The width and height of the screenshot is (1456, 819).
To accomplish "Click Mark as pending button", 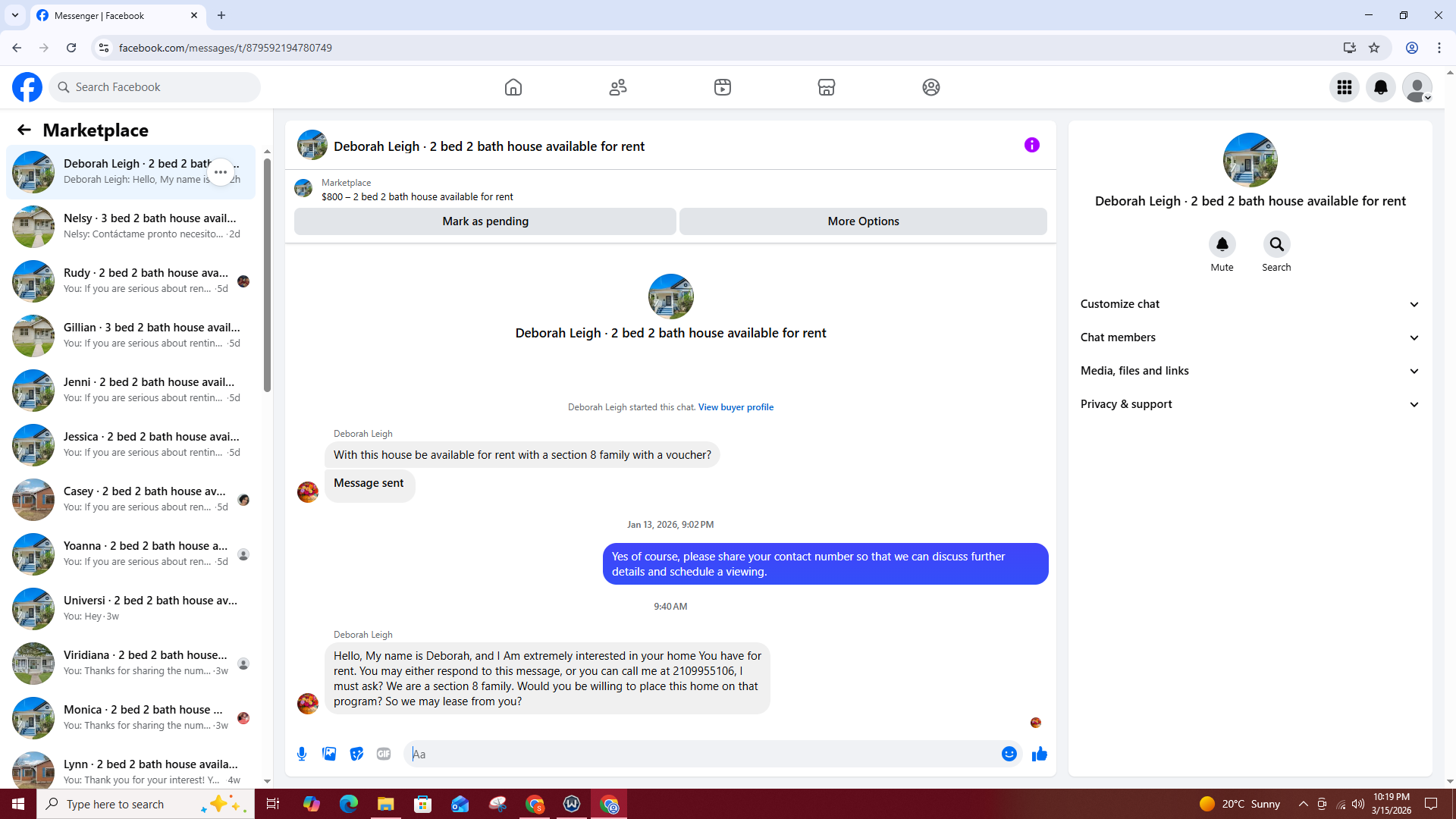I will [x=485, y=221].
